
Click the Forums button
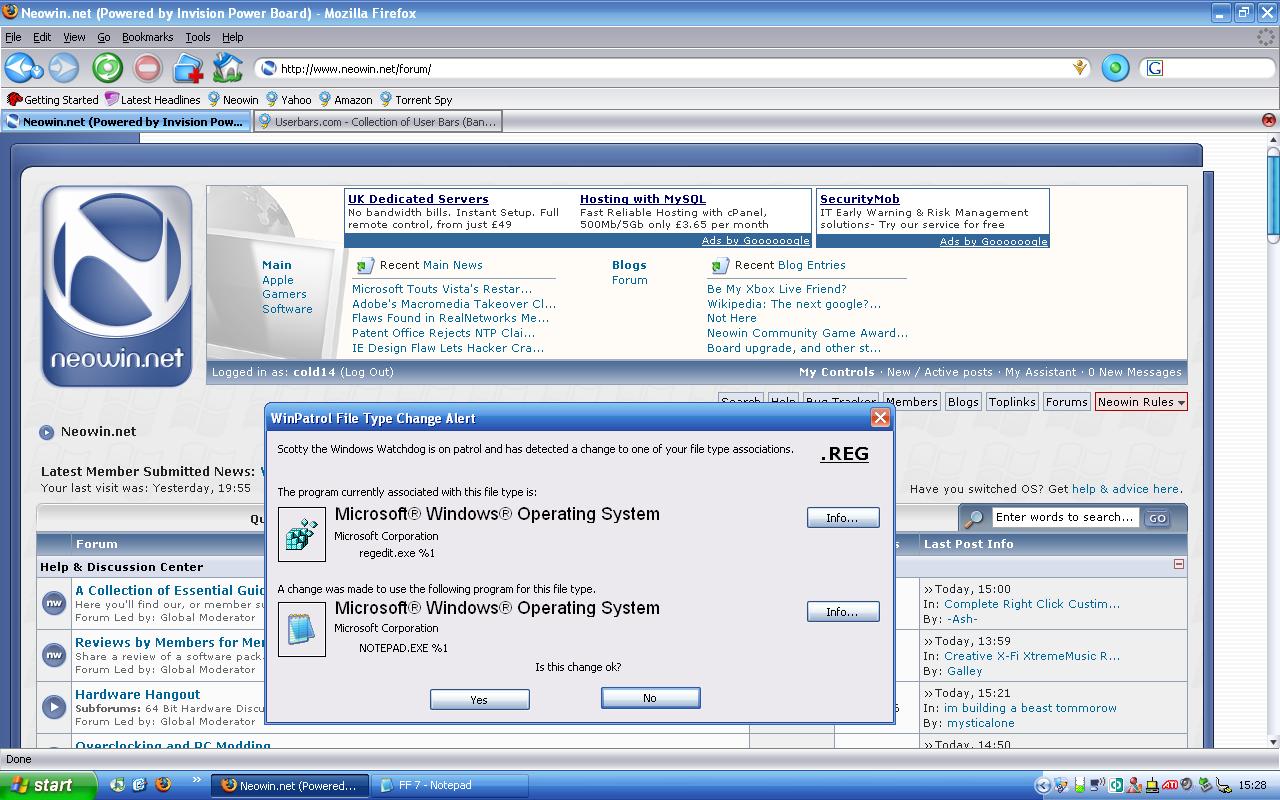1066,402
